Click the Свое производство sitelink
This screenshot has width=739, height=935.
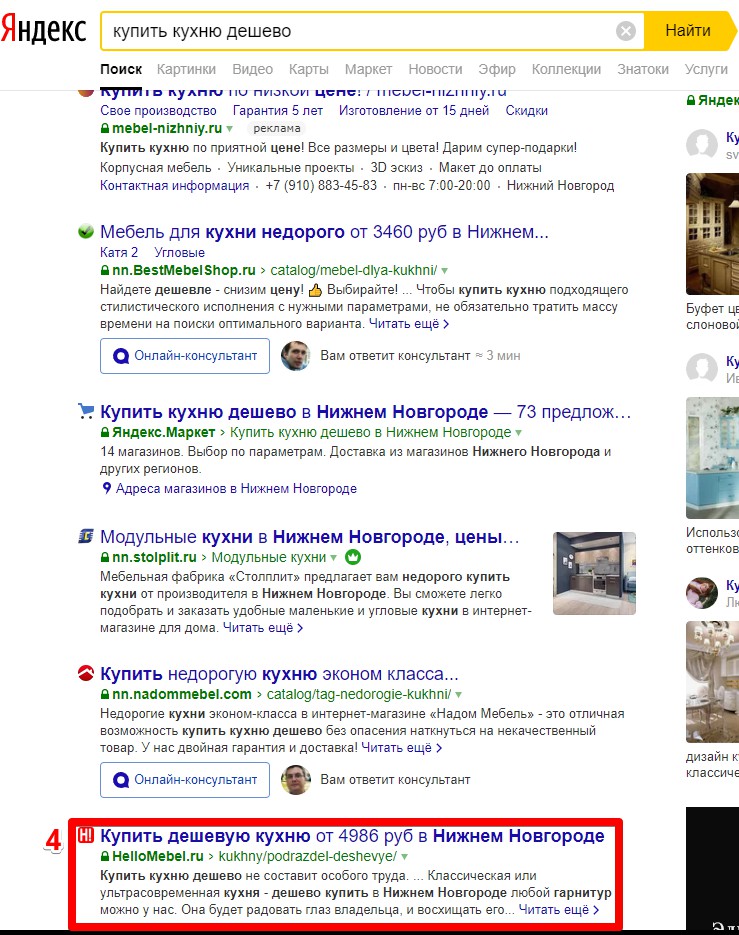click(158, 110)
